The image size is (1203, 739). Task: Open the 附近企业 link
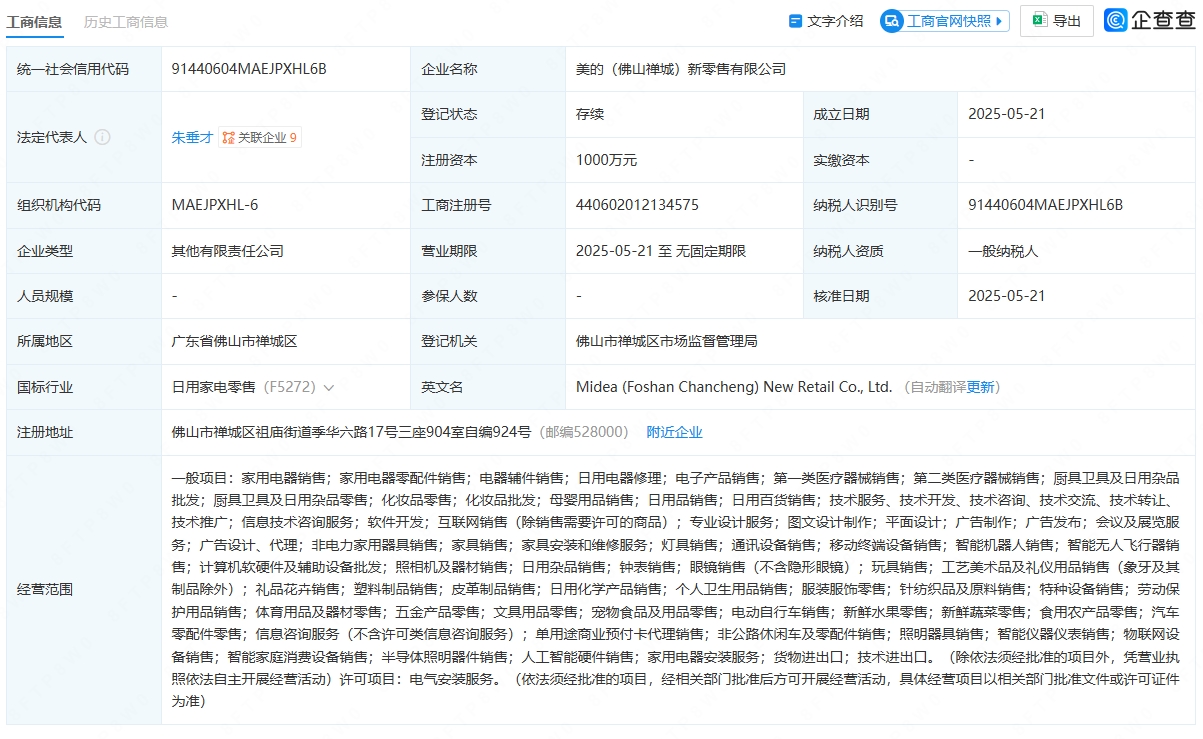coord(674,432)
